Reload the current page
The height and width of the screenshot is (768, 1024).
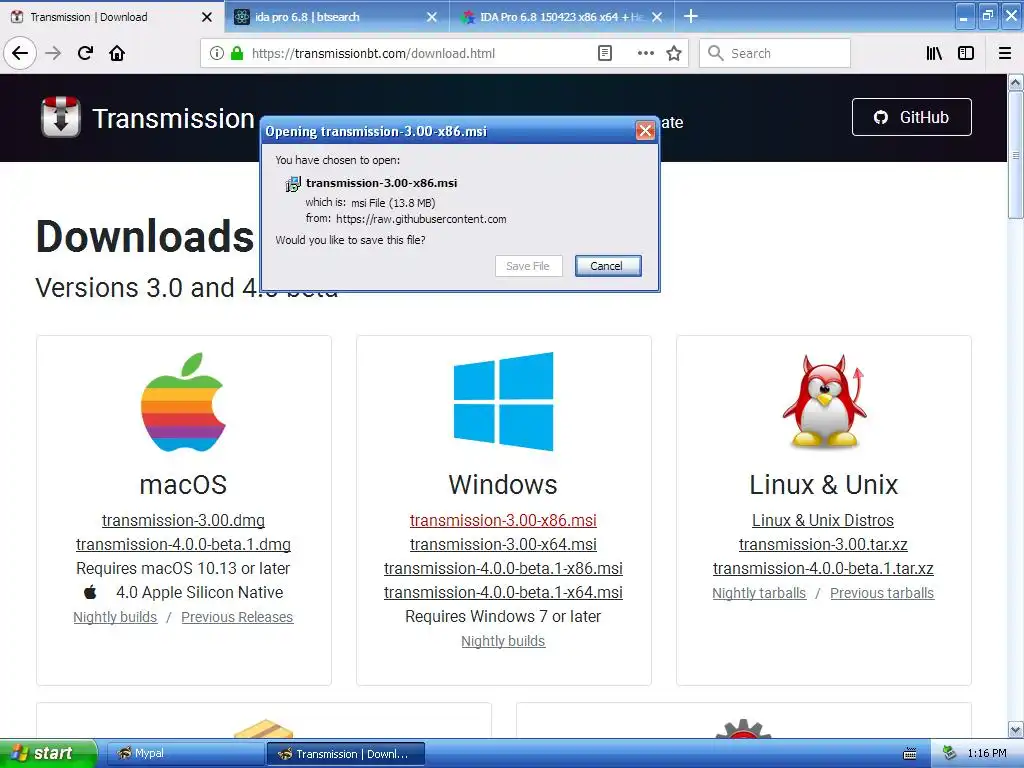tap(85, 53)
